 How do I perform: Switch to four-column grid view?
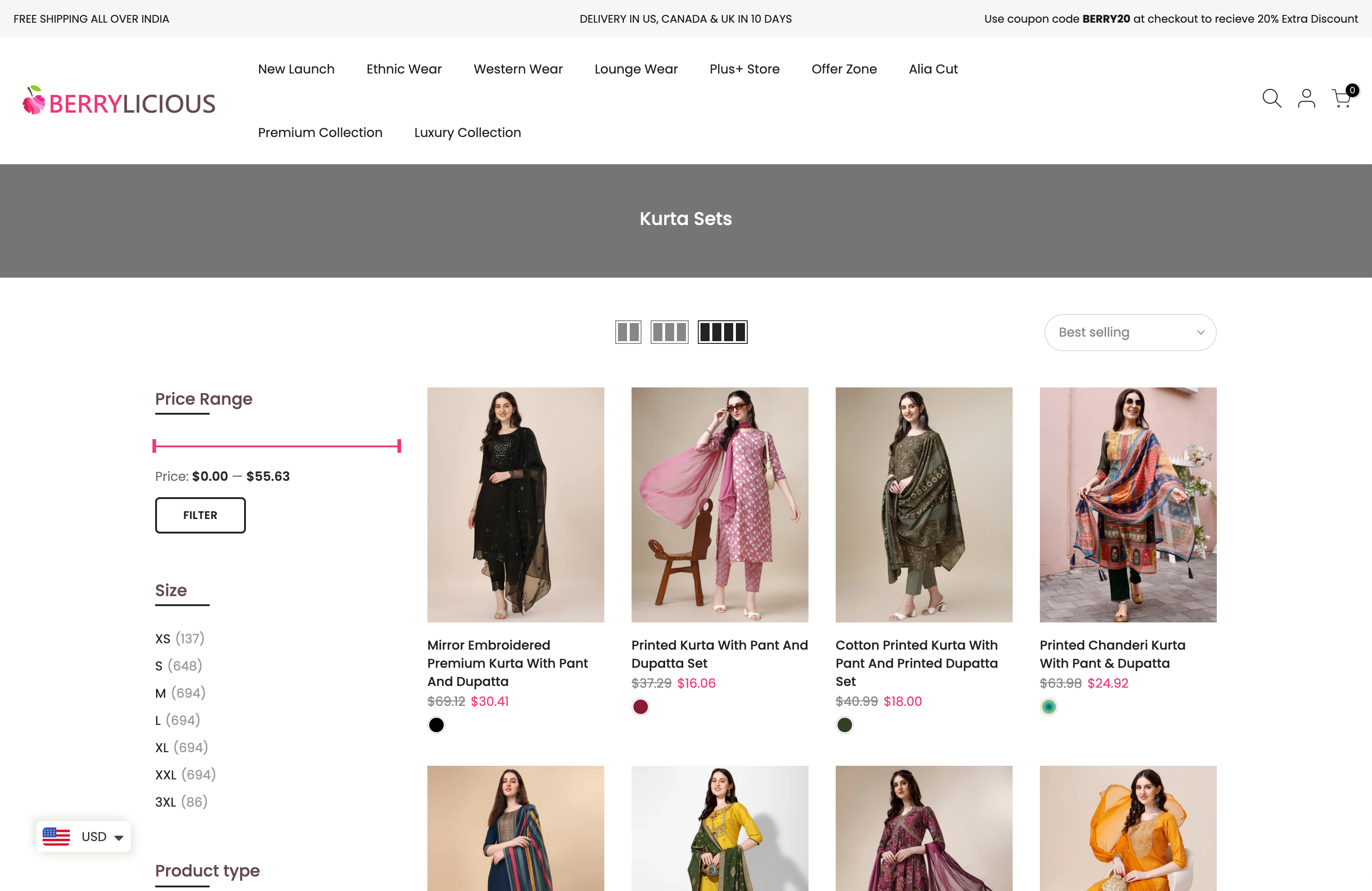(723, 332)
